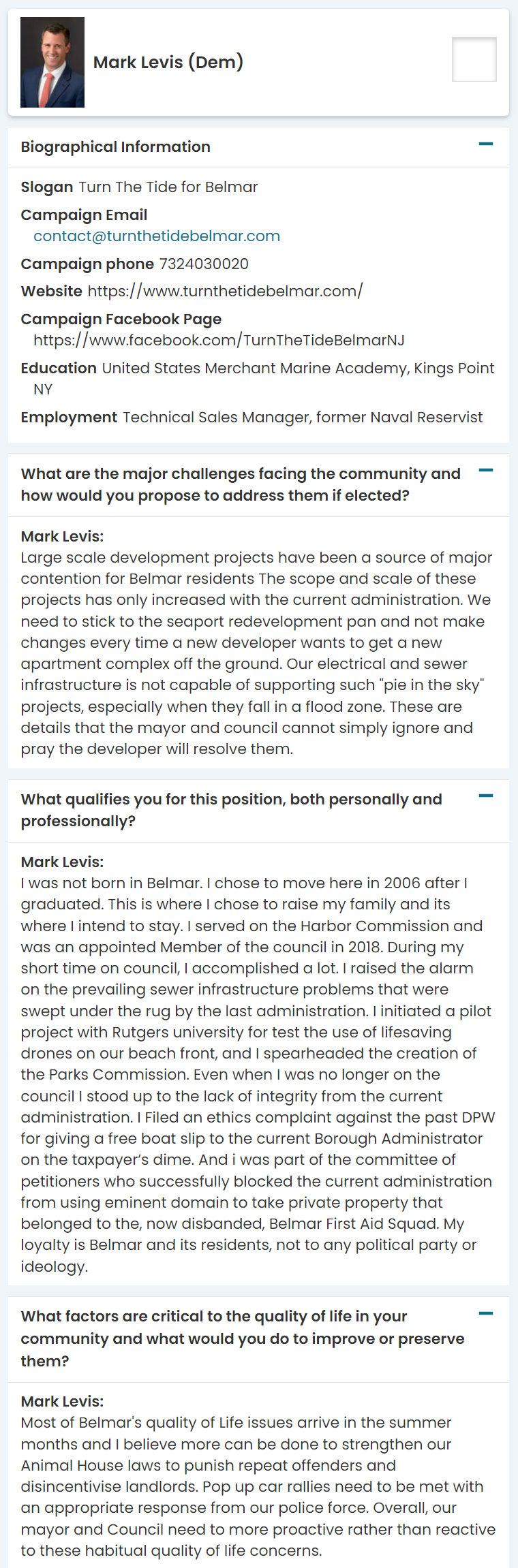The width and height of the screenshot is (518, 1568).
Task: Hide quality of life answer via minus icon
Action: tap(485, 1313)
